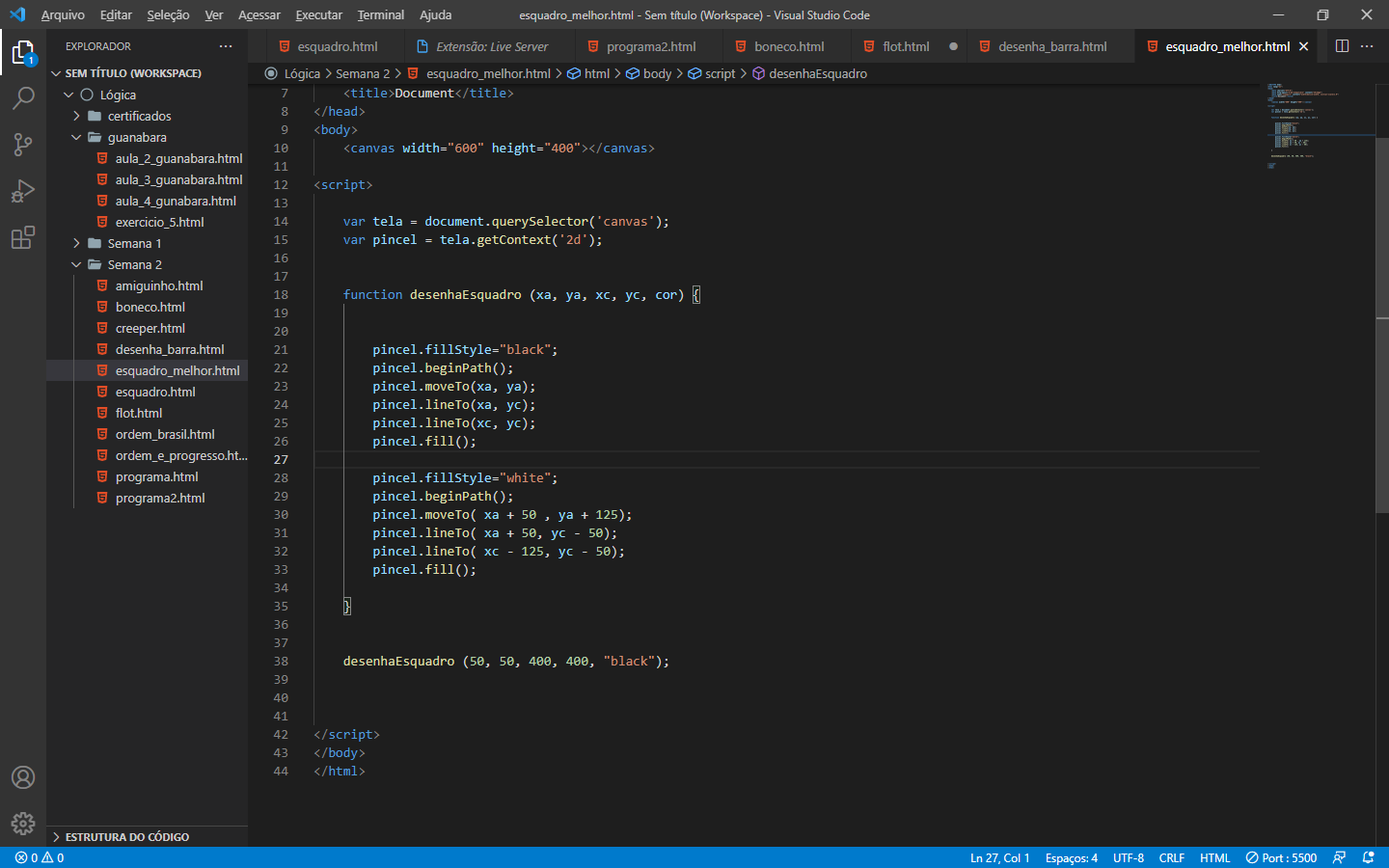1389x868 pixels.
Task: Open the Manage gear icon
Action: 23,824
